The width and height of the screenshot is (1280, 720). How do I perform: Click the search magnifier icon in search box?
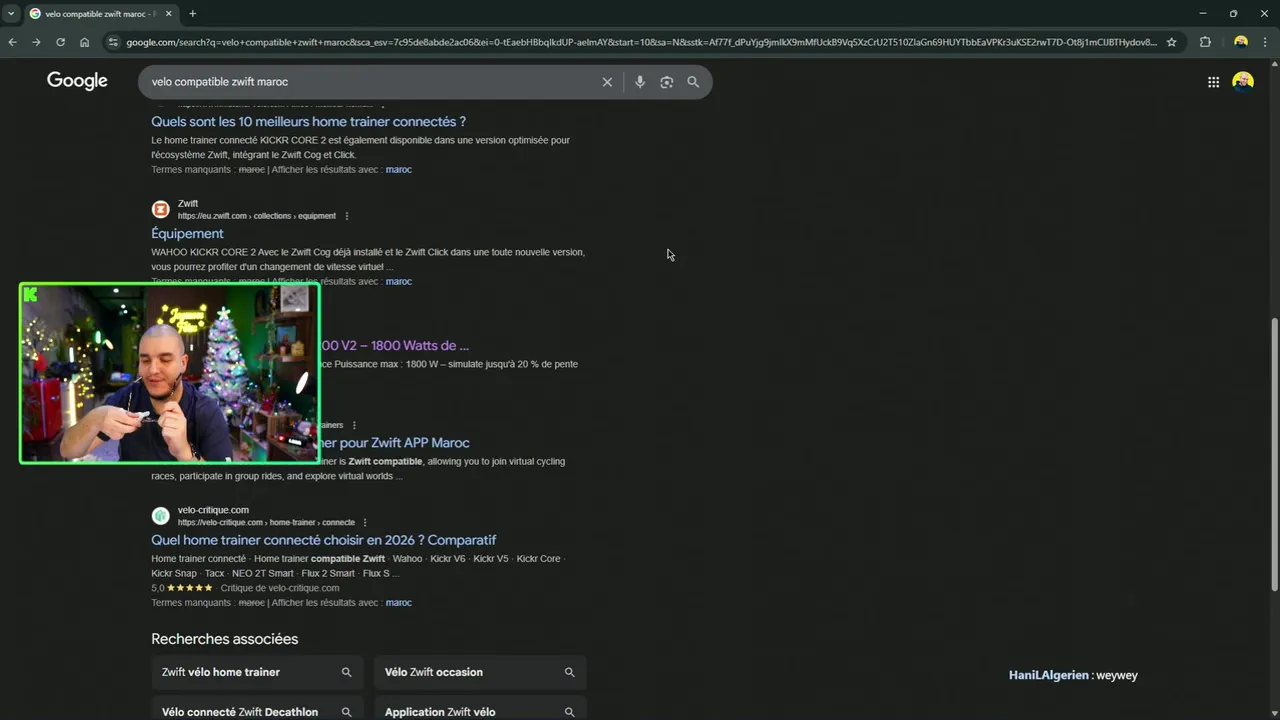point(693,82)
